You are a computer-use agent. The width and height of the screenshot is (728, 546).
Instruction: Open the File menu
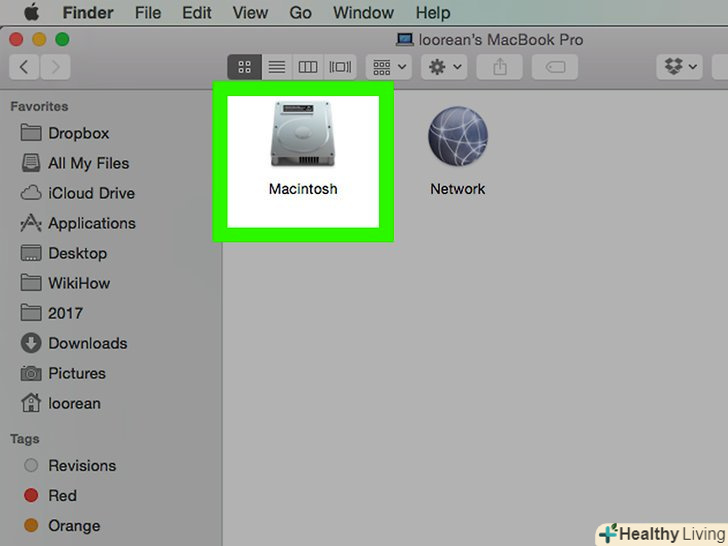148,13
